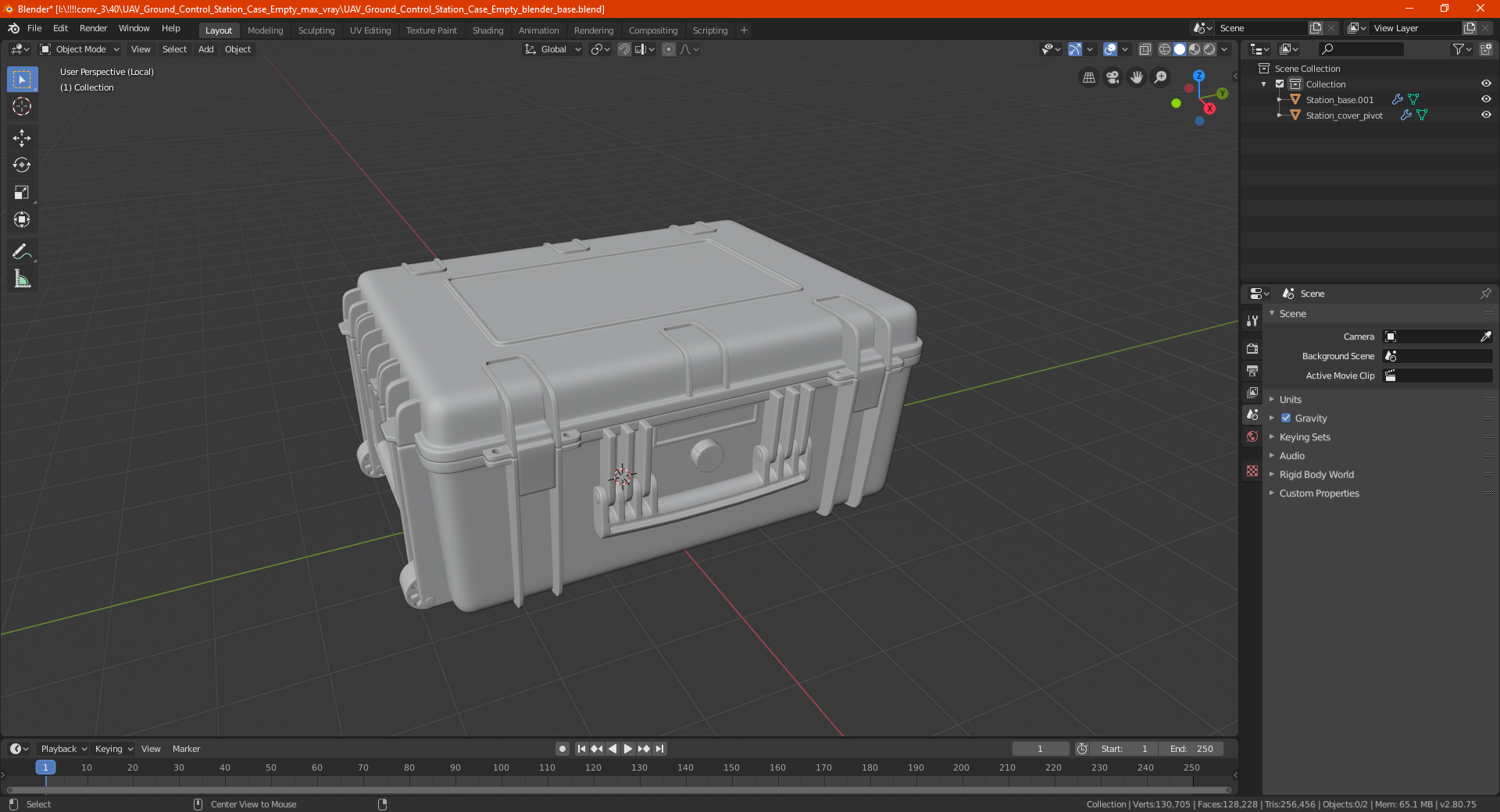Open the Global orientation dropdown
The width and height of the screenshot is (1500, 812).
coord(552,49)
